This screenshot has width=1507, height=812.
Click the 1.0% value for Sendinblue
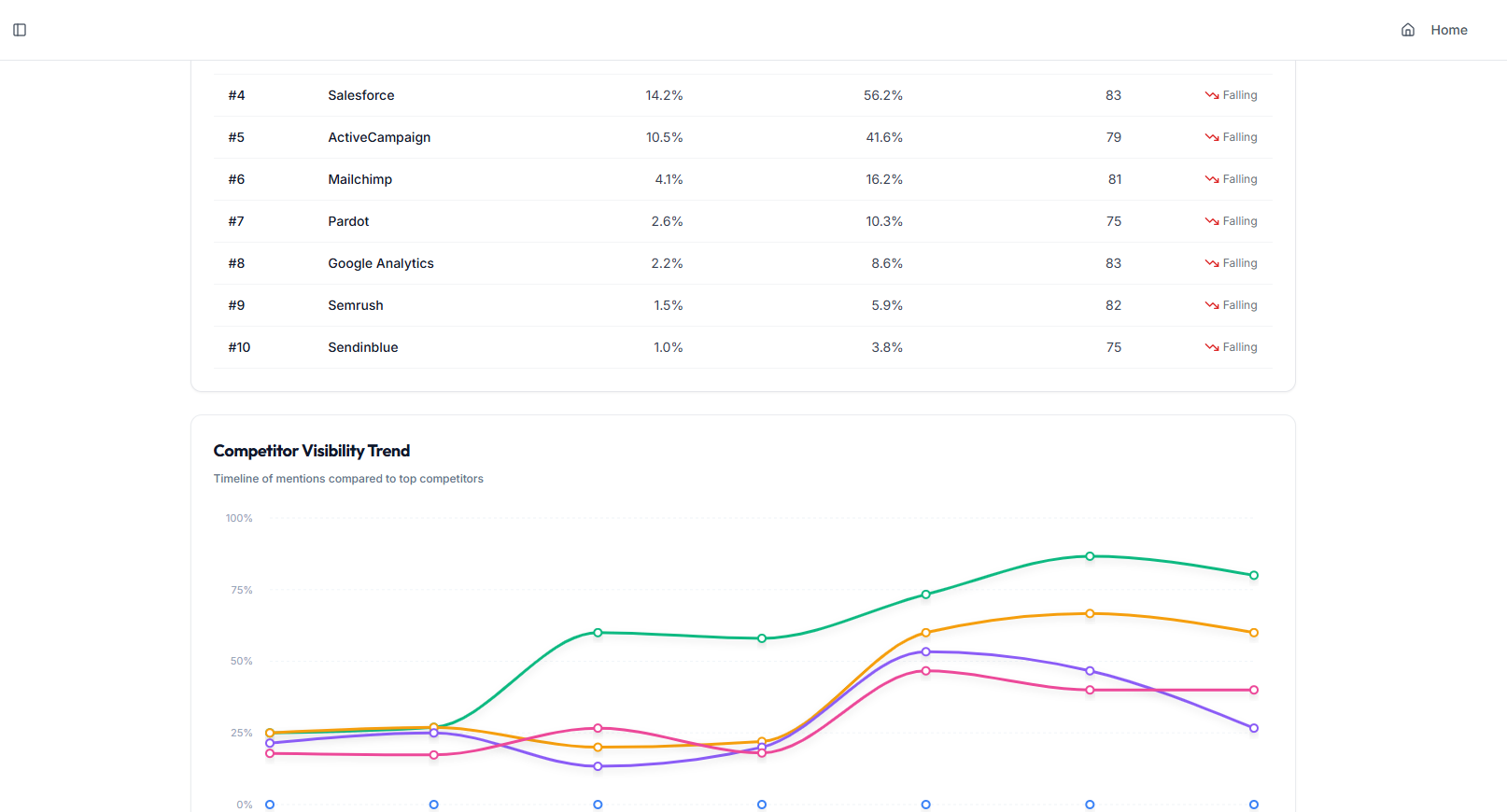point(669,347)
